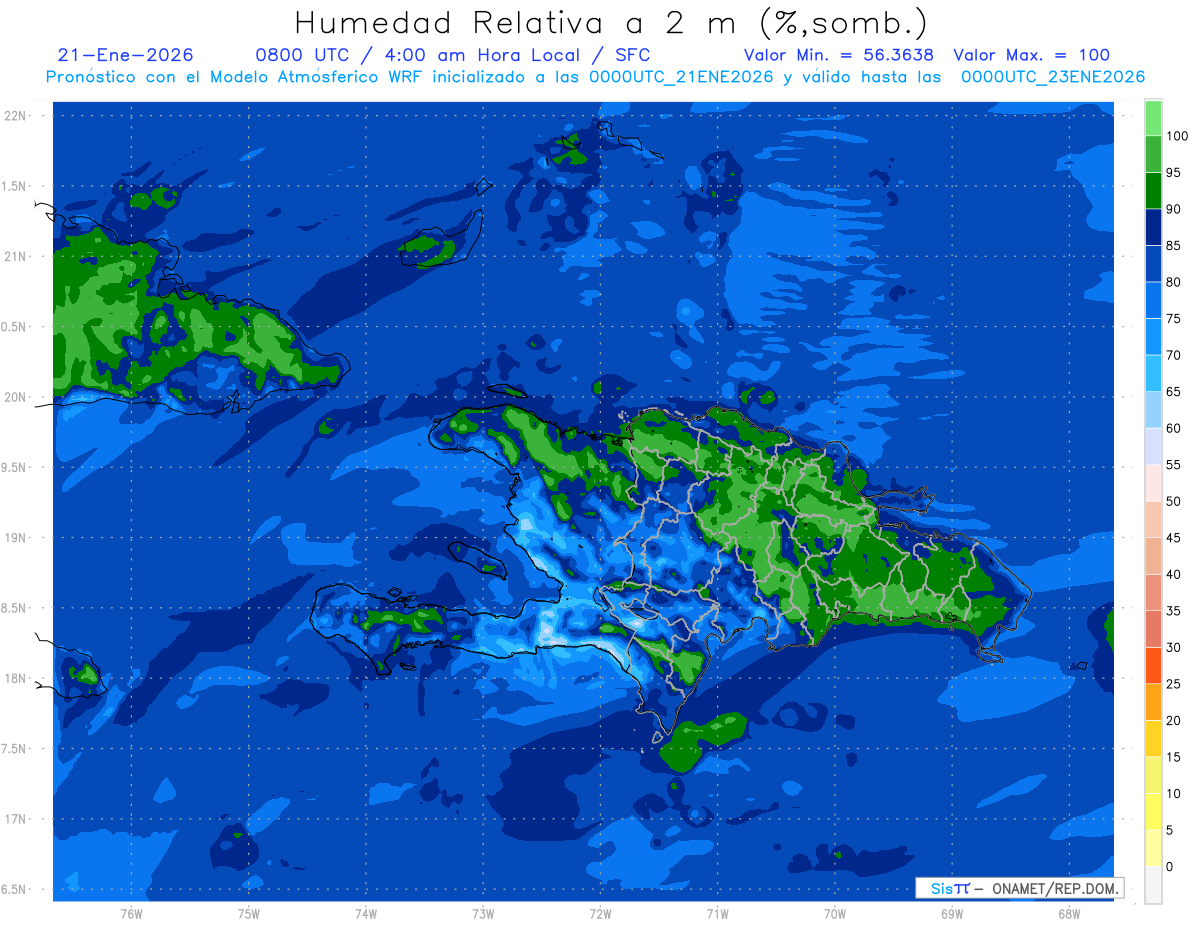Select the '22N' latitude label
The width and height of the screenshot is (1200, 927).
click(16, 116)
